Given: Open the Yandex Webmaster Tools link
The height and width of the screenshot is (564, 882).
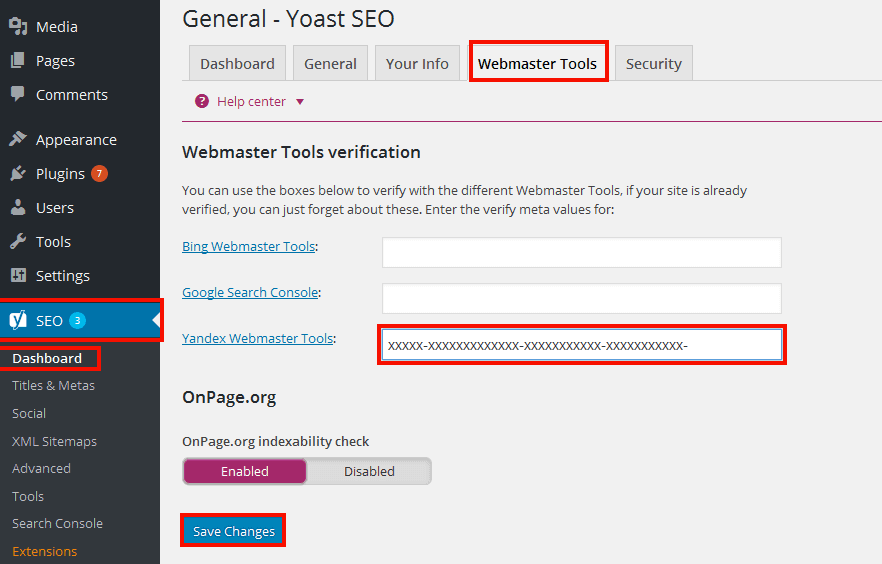Looking at the screenshot, I should coord(258,338).
